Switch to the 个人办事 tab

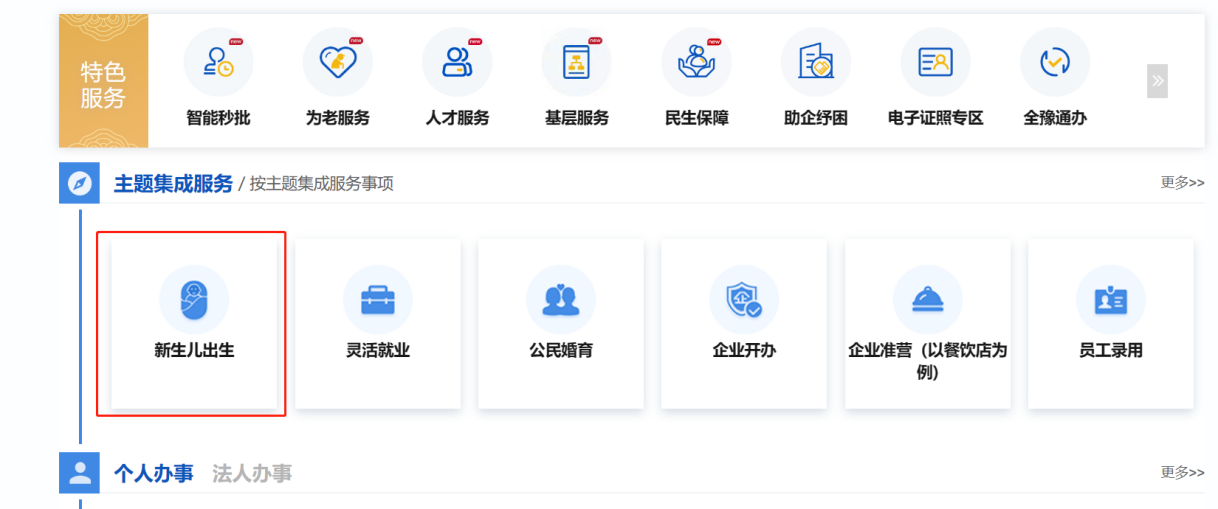[153, 474]
